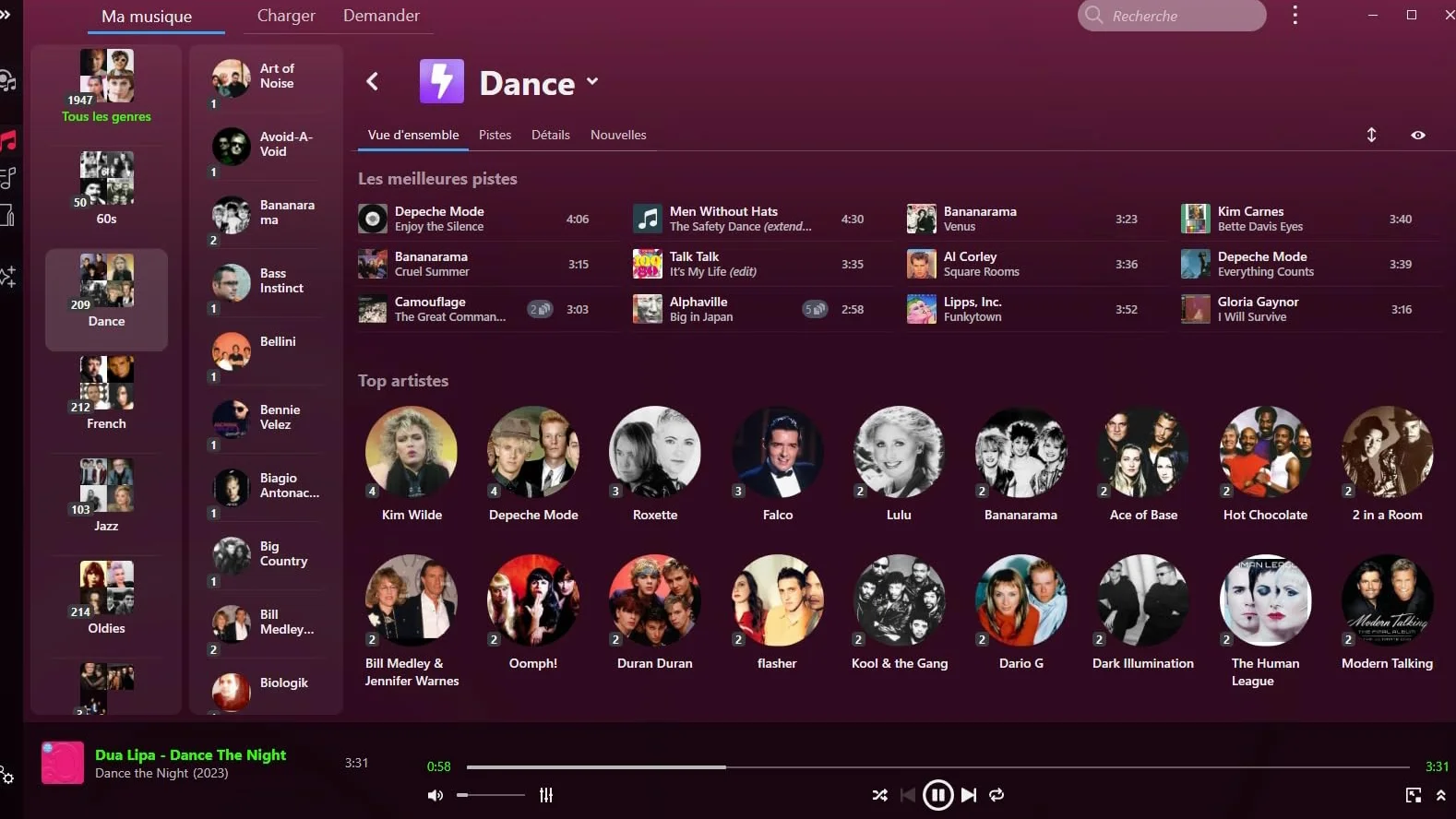Seek in the track progress bar
The width and height of the screenshot is (1456, 819).
(937, 766)
